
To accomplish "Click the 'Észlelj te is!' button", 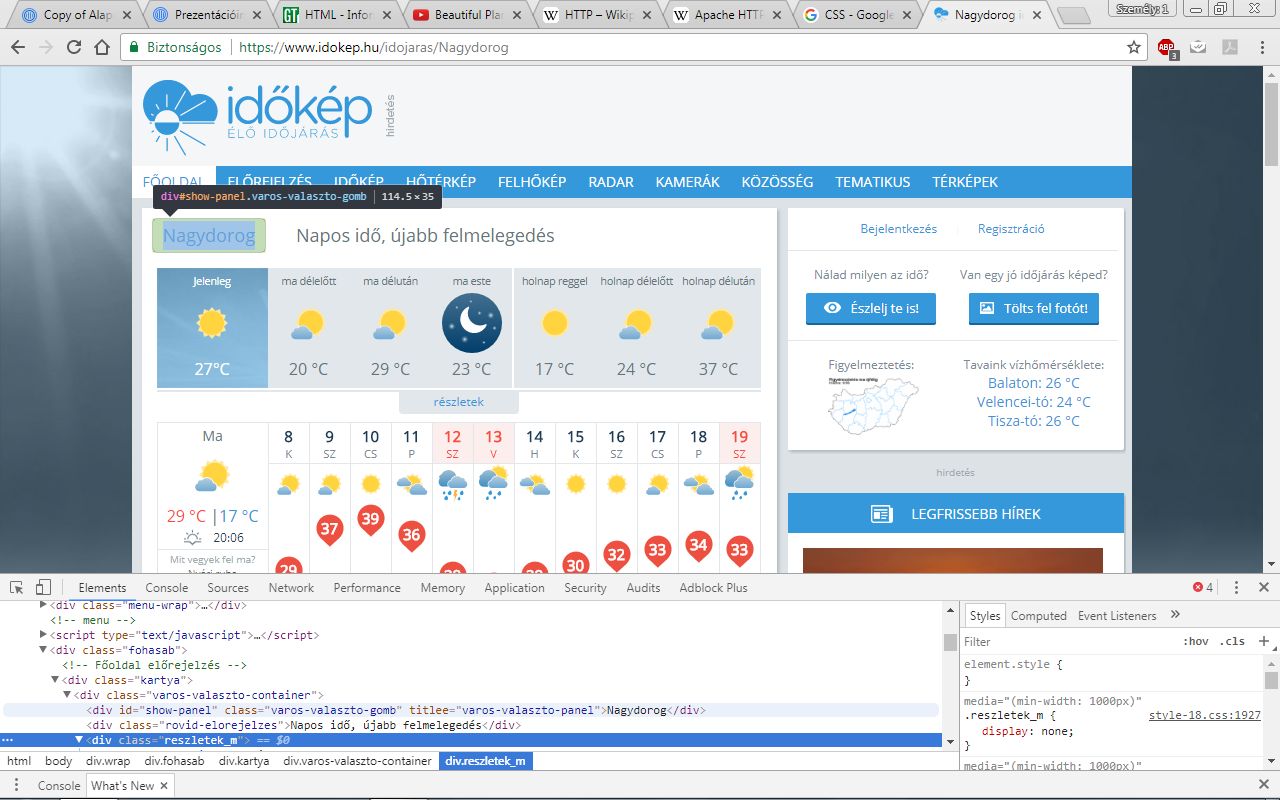I will pos(871,309).
